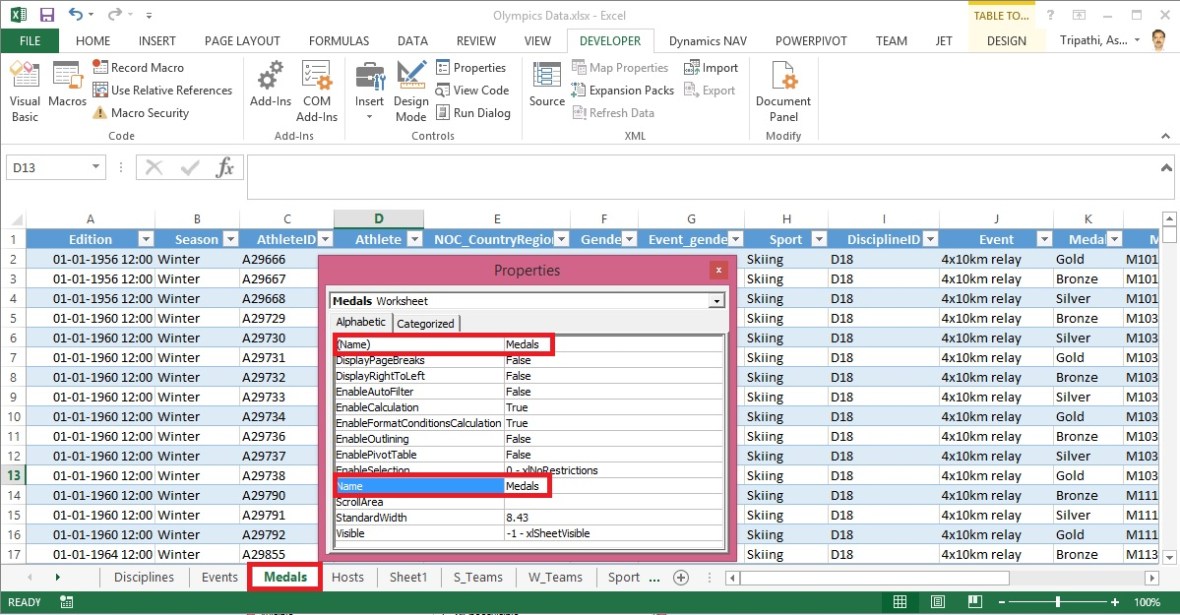Click the Expansion Packs button
Screen dimensions: 1180x615
point(623,90)
